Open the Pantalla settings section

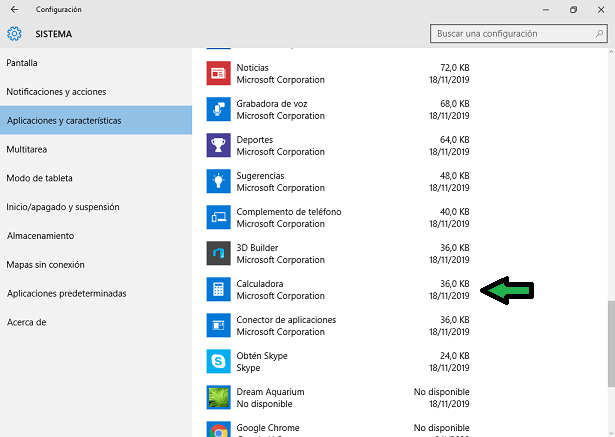point(22,62)
